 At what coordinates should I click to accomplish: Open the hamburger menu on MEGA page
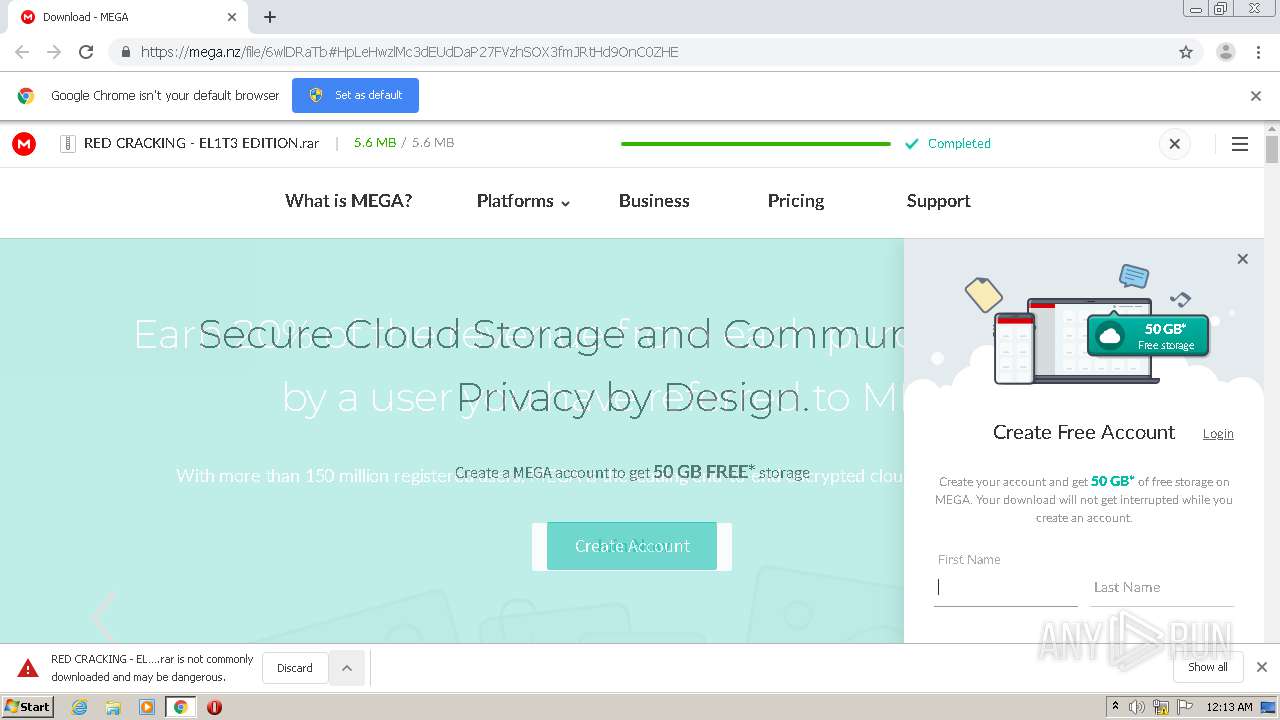point(1240,144)
